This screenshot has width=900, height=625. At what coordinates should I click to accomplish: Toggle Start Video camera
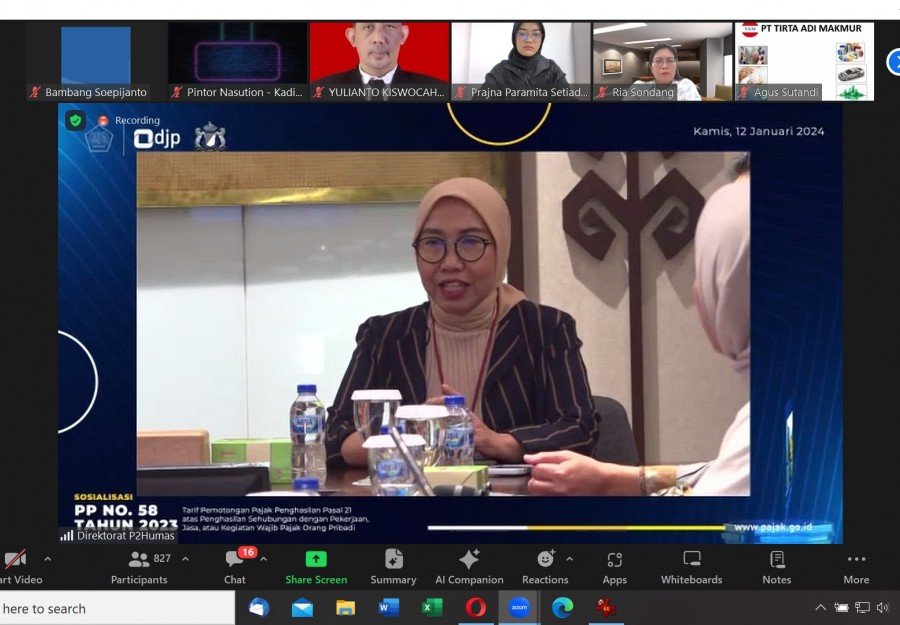[15, 566]
